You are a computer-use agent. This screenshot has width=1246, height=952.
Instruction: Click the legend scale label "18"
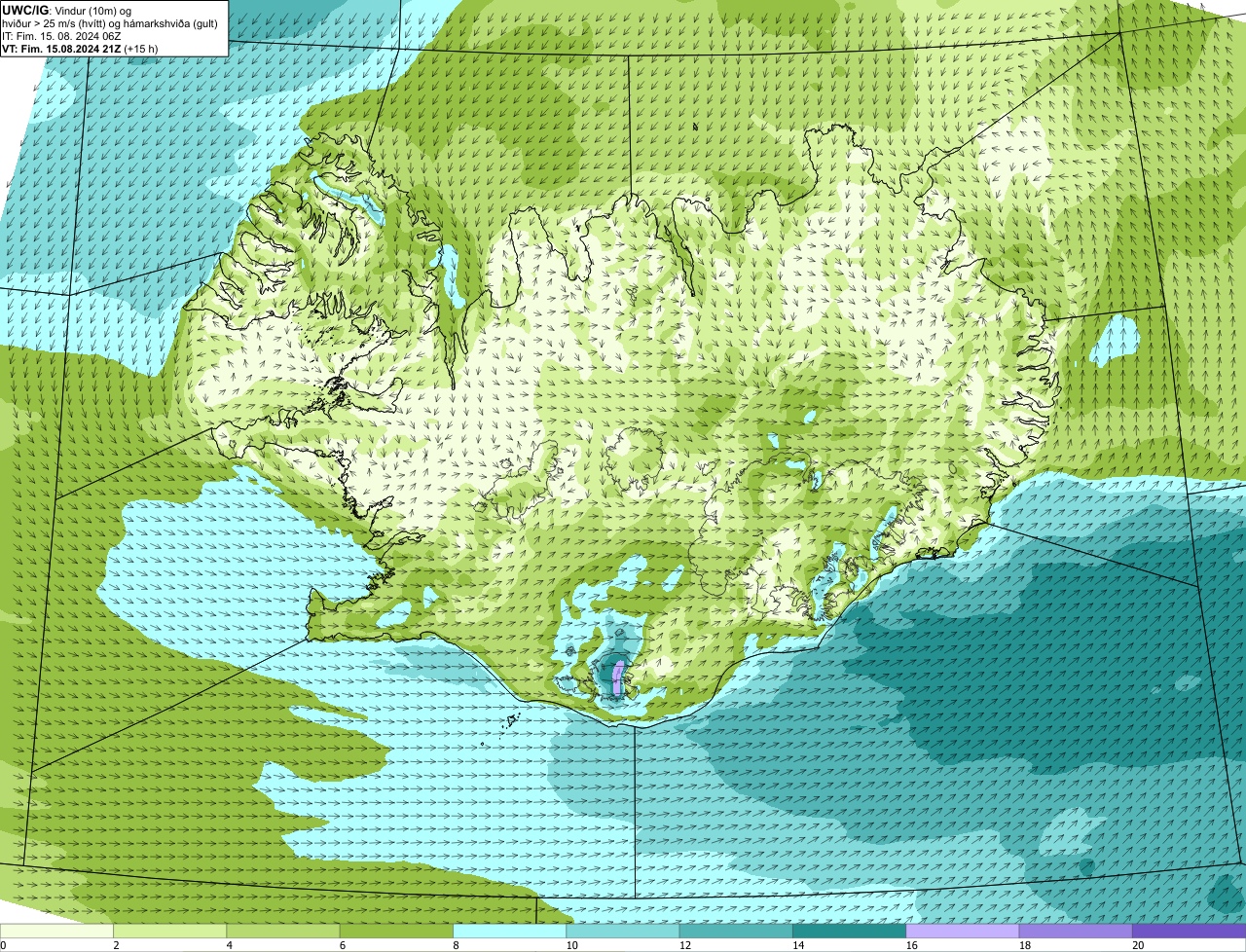[x=1025, y=945]
